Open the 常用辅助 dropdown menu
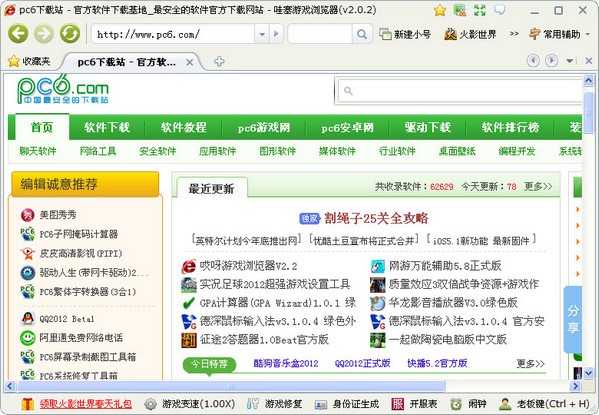This screenshot has width=599, height=415. click(x=560, y=34)
